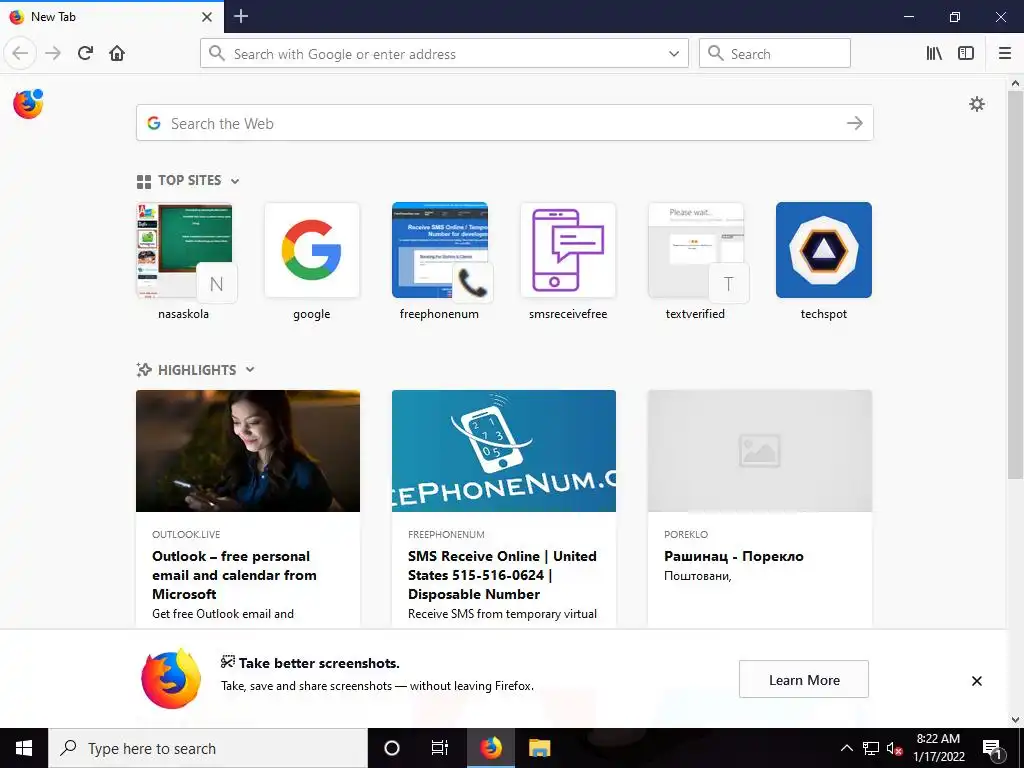Viewport: 1024px width, 768px height.
Task: Toggle the sidebar view icon
Action: click(966, 53)
